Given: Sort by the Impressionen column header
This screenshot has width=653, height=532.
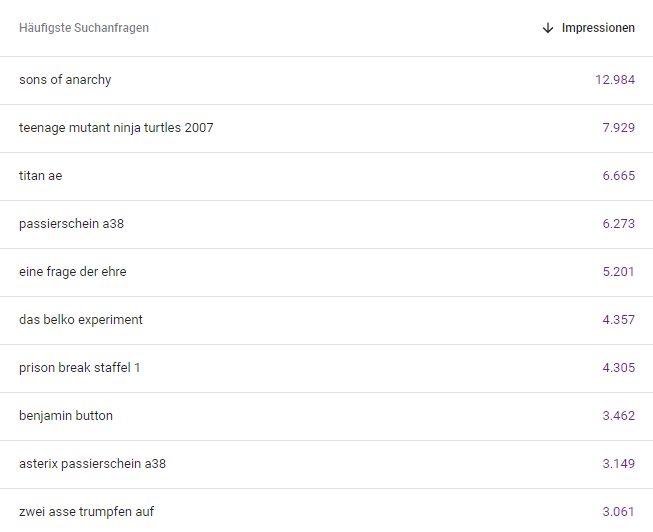Looking at the screenshot, I should point(598,28).
